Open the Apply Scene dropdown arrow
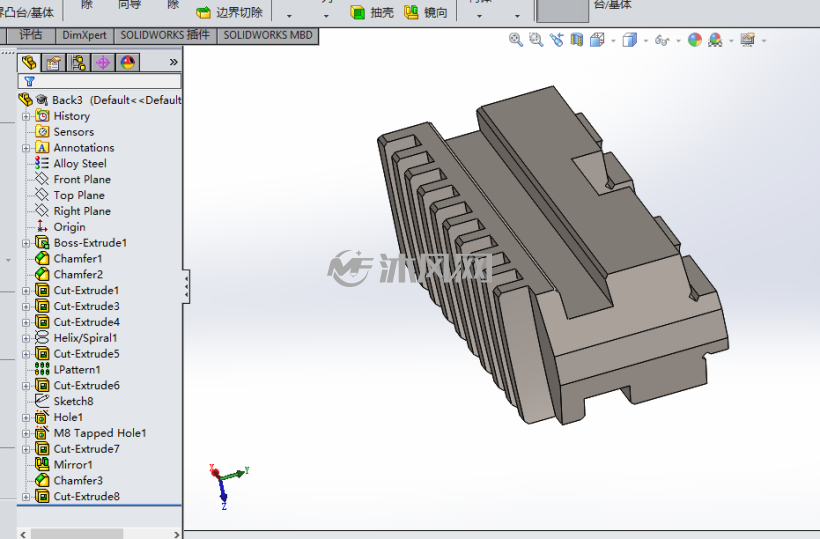 coord(731,40)
